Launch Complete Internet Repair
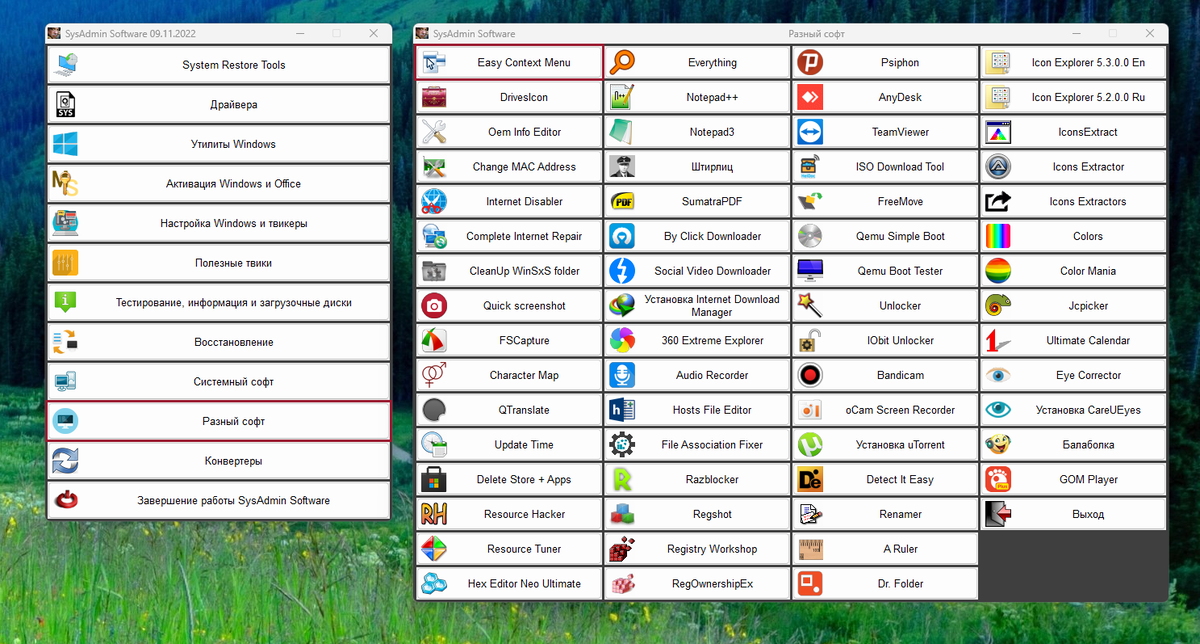This screenshot has height=644, width=1200. click(x=509, y=236)
